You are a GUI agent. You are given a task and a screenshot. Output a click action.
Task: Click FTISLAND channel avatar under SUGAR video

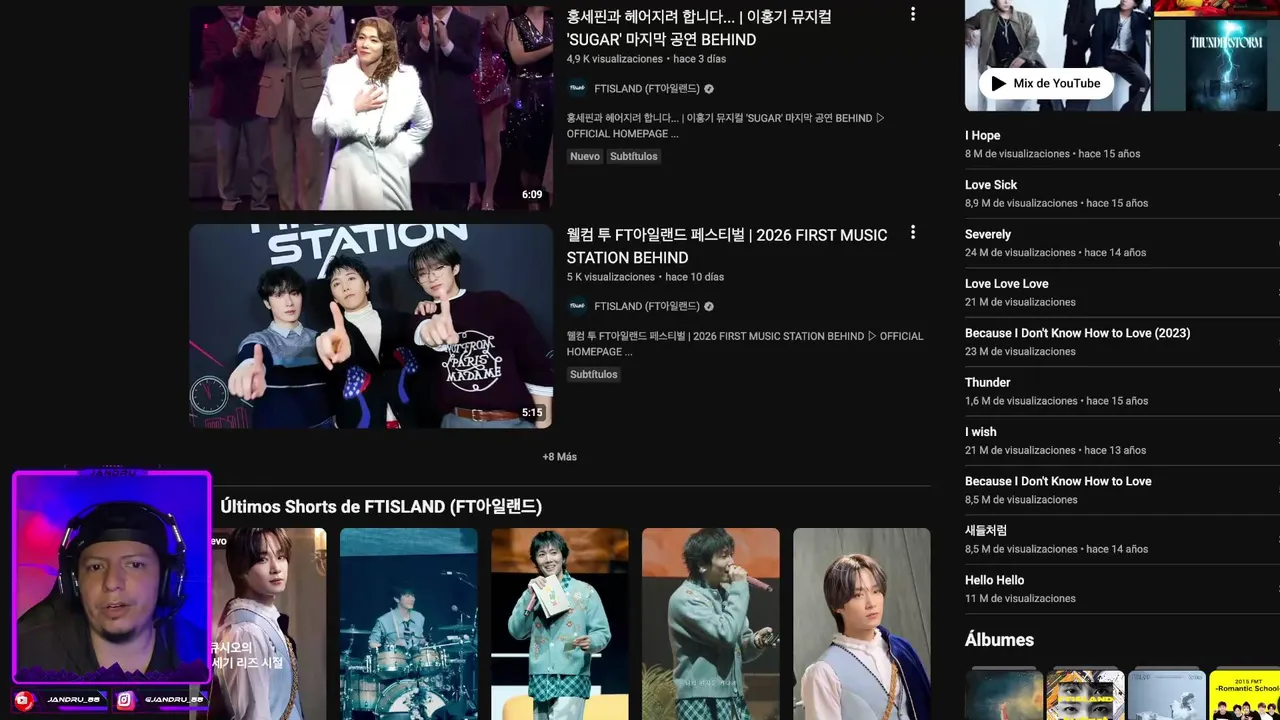coord(577,88)
